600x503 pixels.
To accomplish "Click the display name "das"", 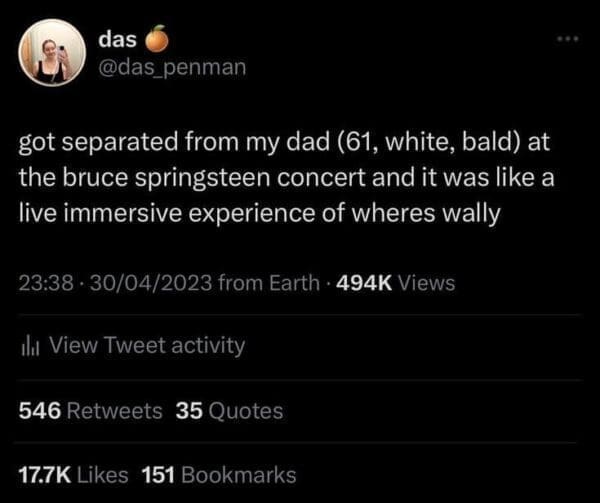I will click(119, 40).
